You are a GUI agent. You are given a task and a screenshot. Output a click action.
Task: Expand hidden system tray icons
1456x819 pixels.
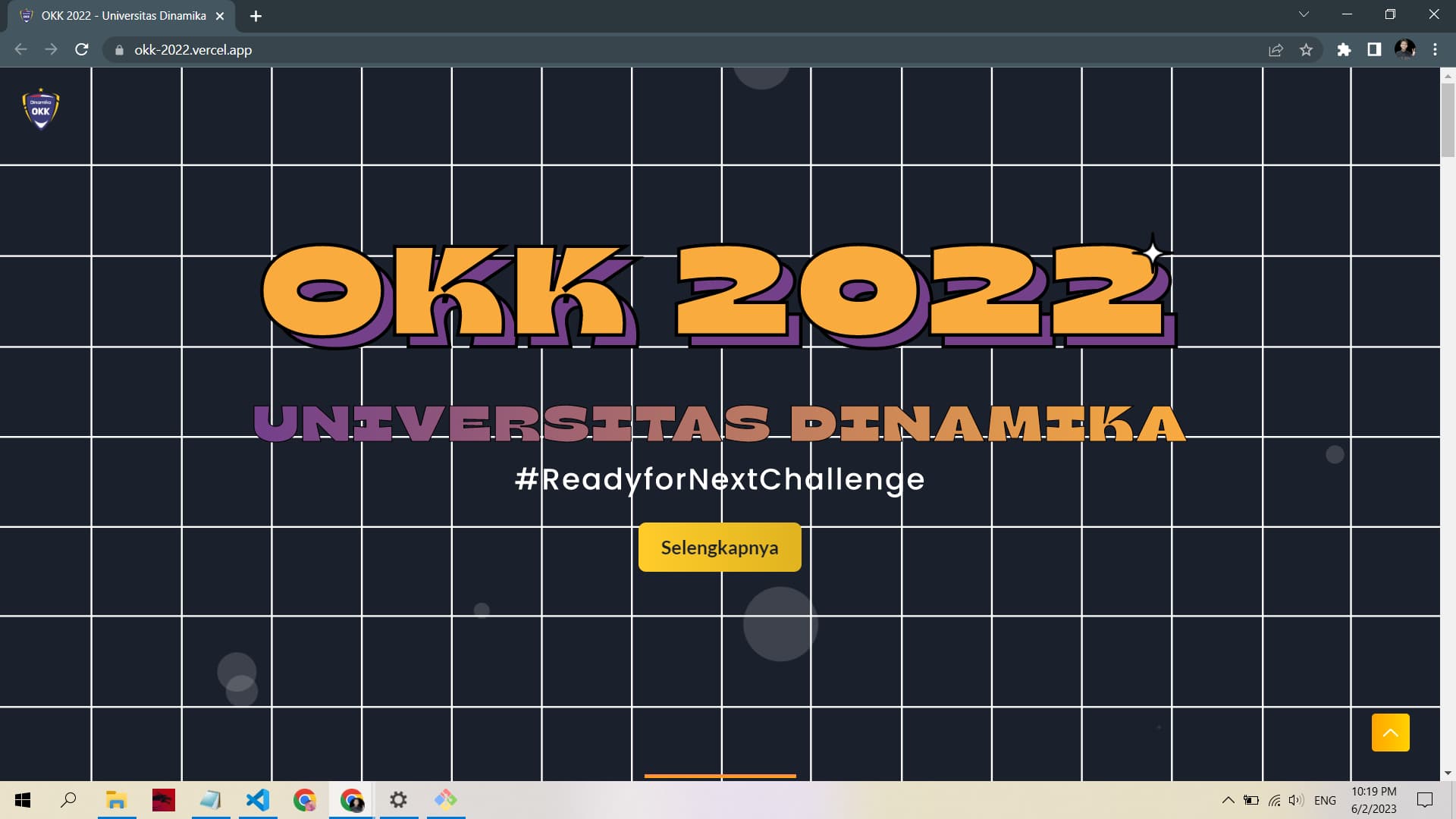pos(1228,800)
